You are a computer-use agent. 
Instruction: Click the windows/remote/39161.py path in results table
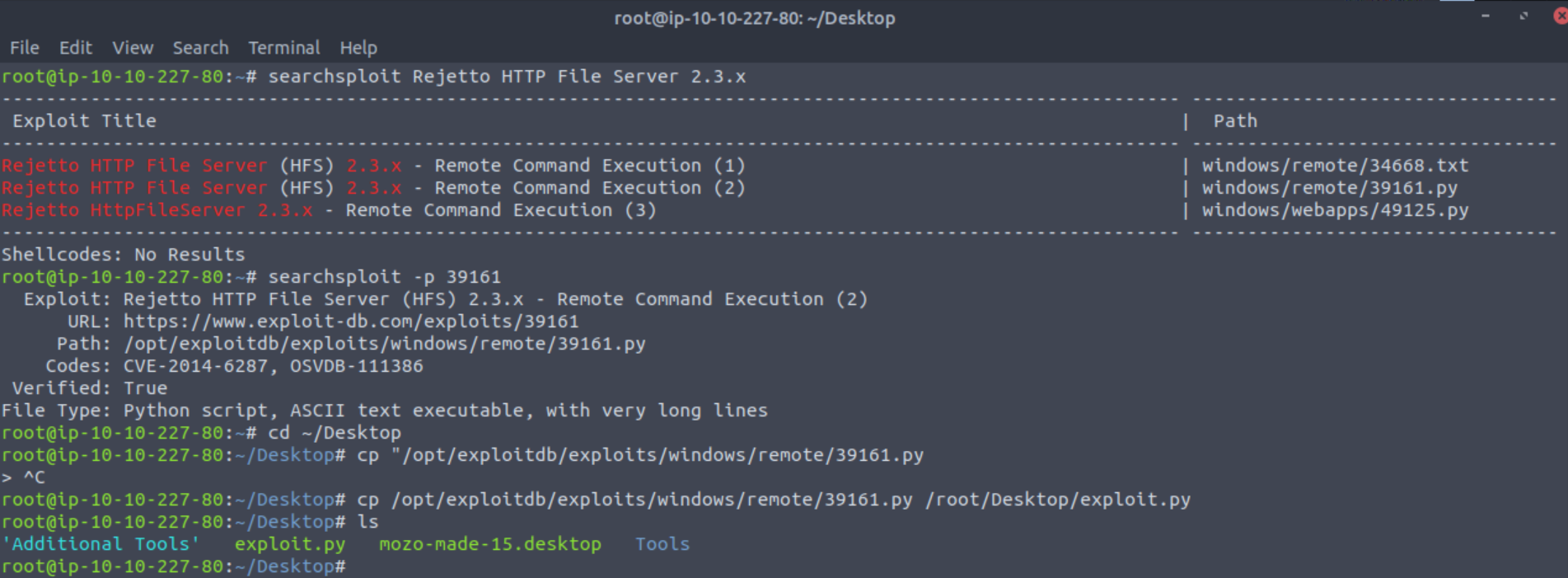[x=1329, y=188]
